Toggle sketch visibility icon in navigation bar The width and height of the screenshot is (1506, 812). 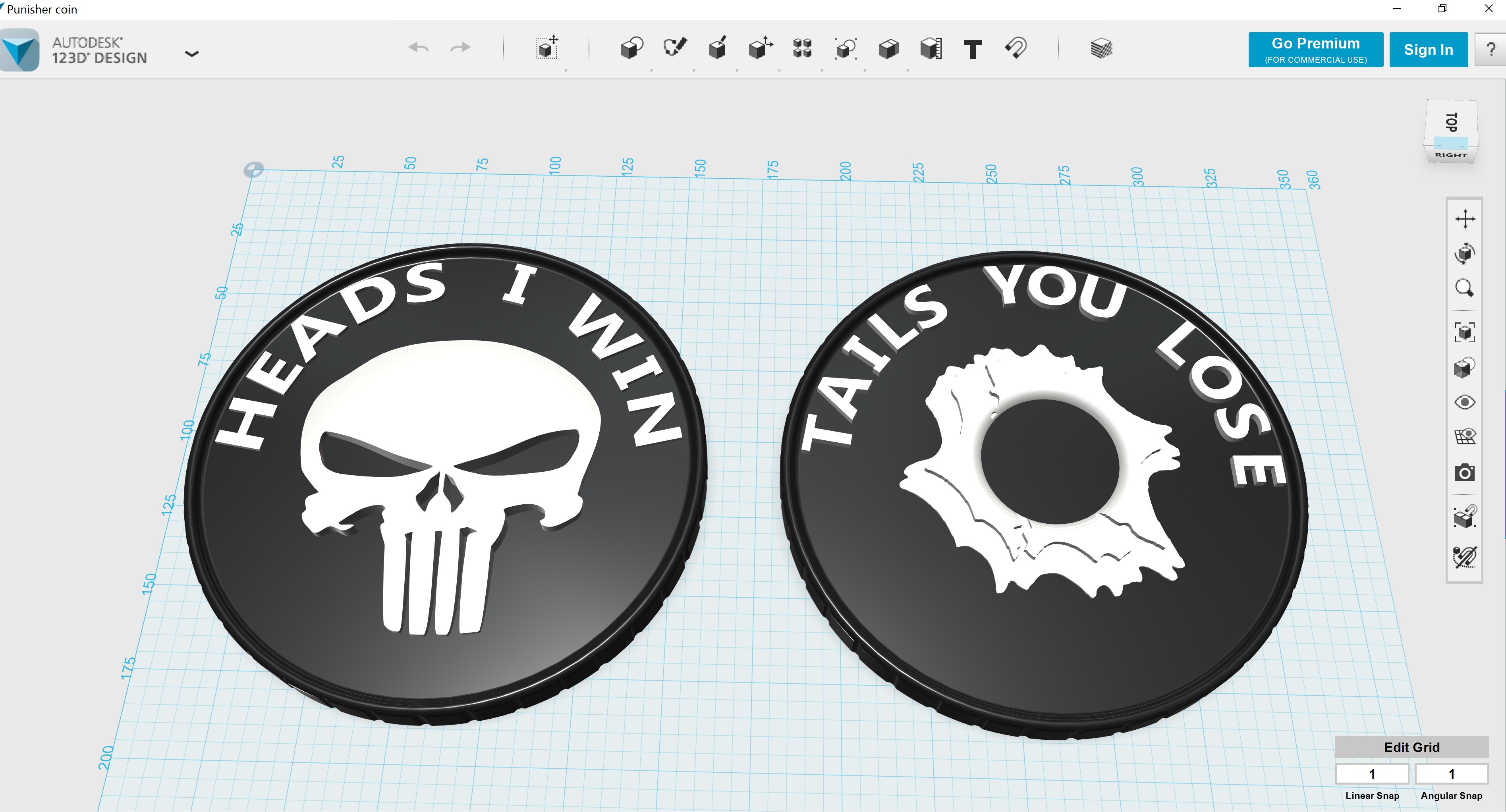tap(1464, 557)
